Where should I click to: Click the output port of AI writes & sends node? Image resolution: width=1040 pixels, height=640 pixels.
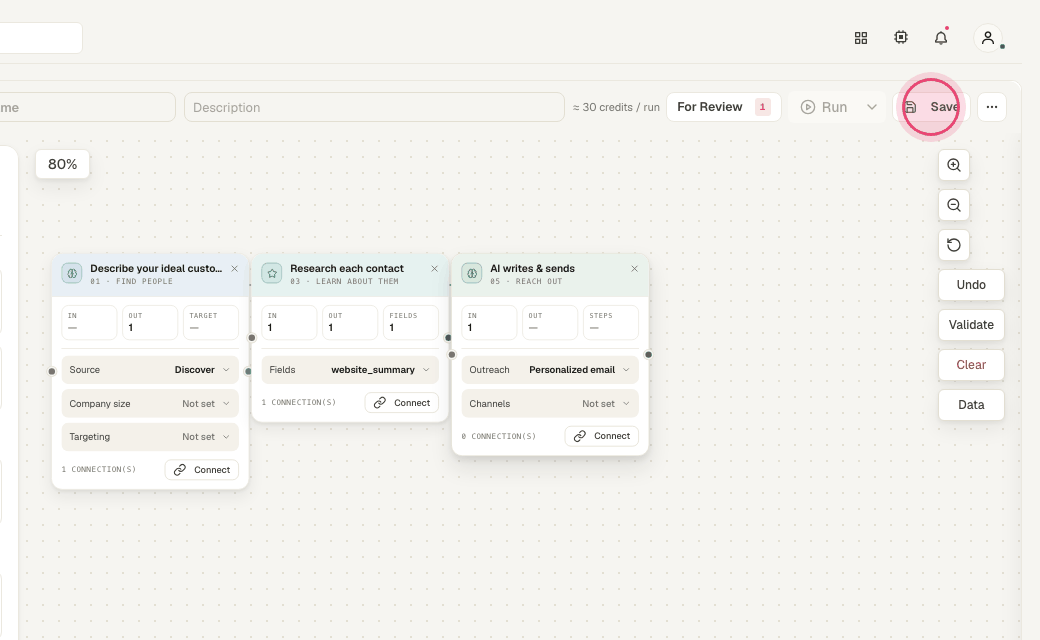pos(648,355)
